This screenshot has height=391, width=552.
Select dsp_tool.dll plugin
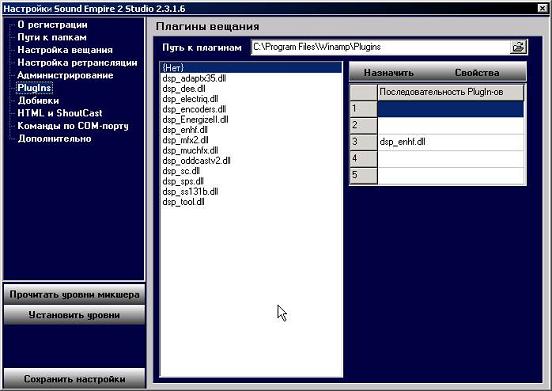click(x=251, y=202)
